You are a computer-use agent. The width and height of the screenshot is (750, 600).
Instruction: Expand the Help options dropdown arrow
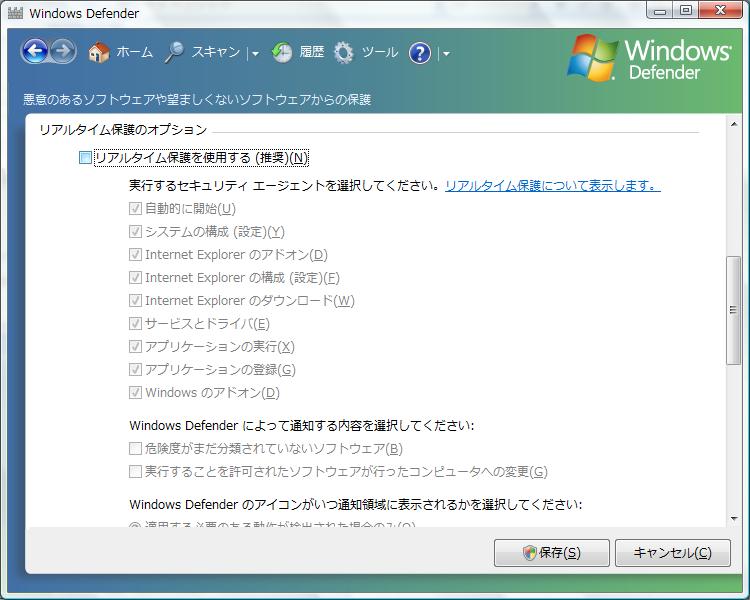click(x=446, y=54)
